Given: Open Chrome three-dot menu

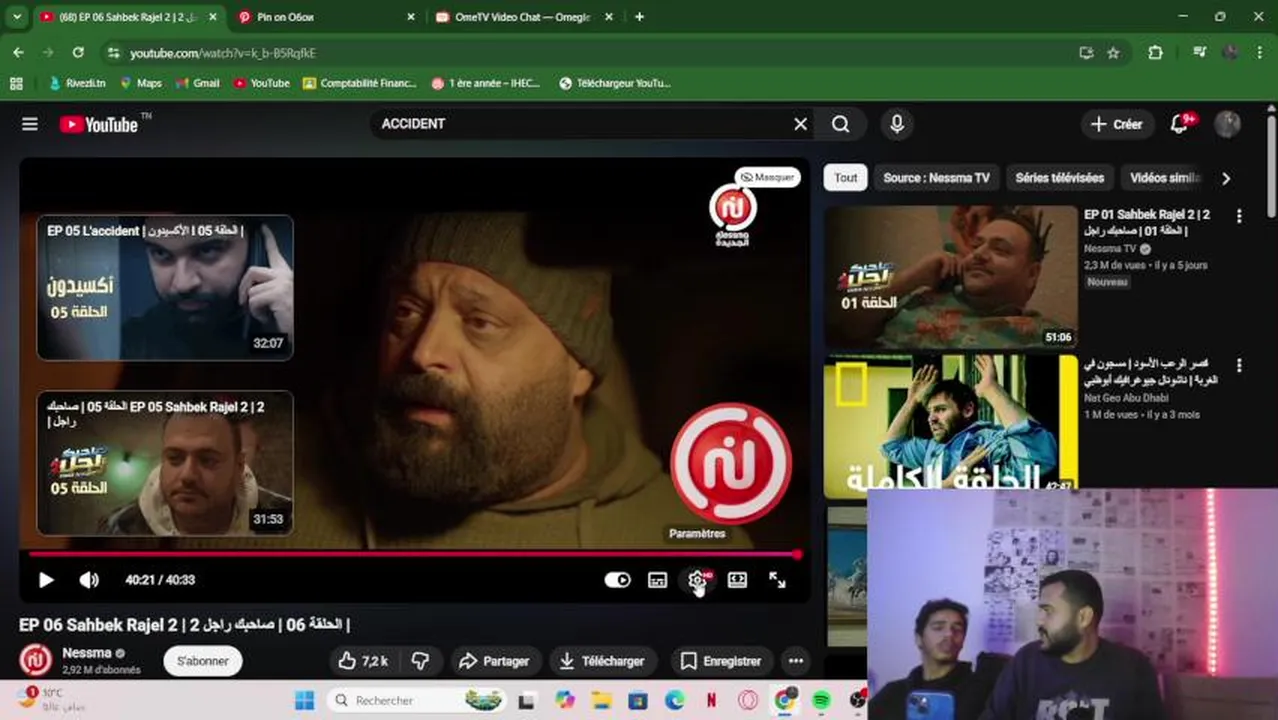Looking at the screenshot, I should click(1260, 53).
